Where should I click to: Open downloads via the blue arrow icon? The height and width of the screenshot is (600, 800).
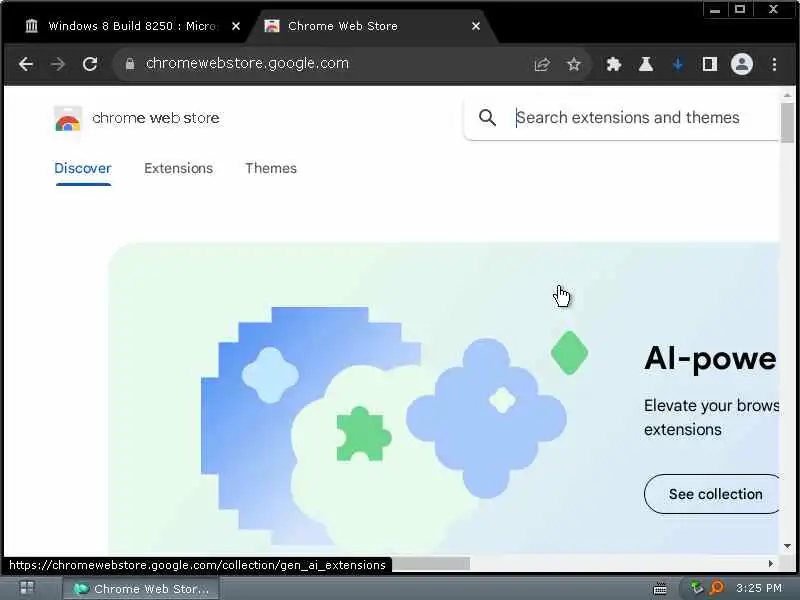[x=678, y=64]
